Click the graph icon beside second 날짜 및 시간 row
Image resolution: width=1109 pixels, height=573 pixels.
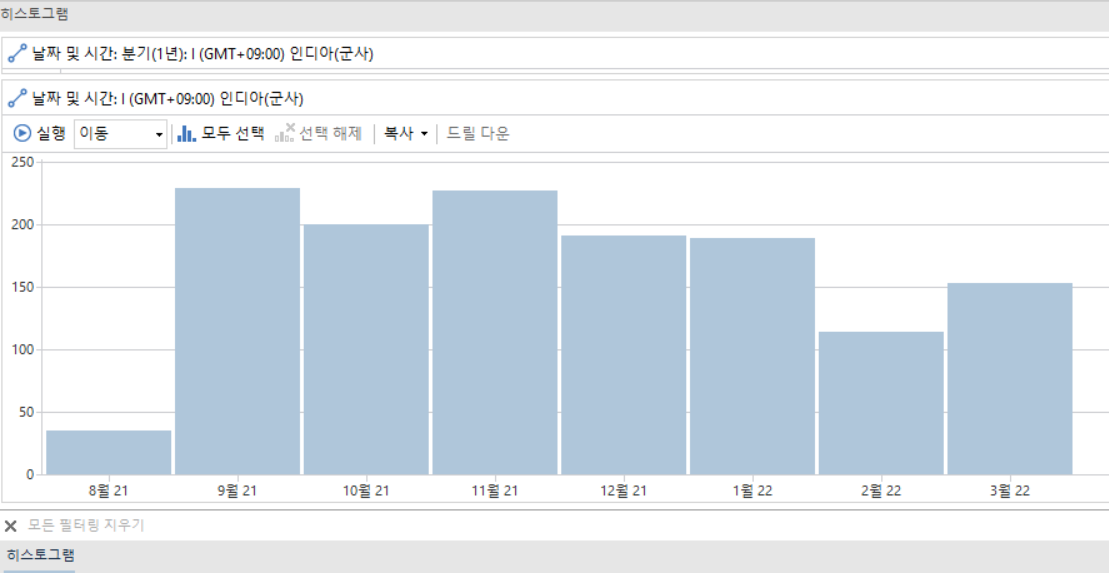[x=17, y=99]
